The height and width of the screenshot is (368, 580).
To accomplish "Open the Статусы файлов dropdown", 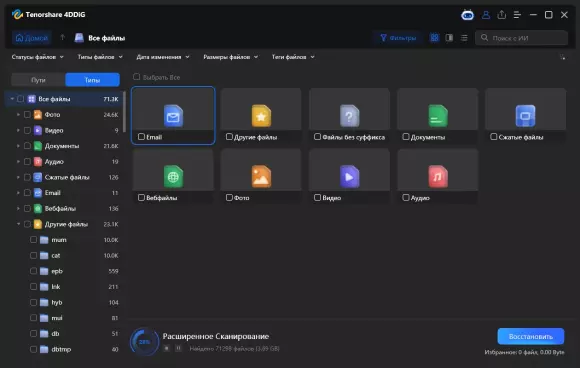I will pyautogui.click(x=37, y=57).
